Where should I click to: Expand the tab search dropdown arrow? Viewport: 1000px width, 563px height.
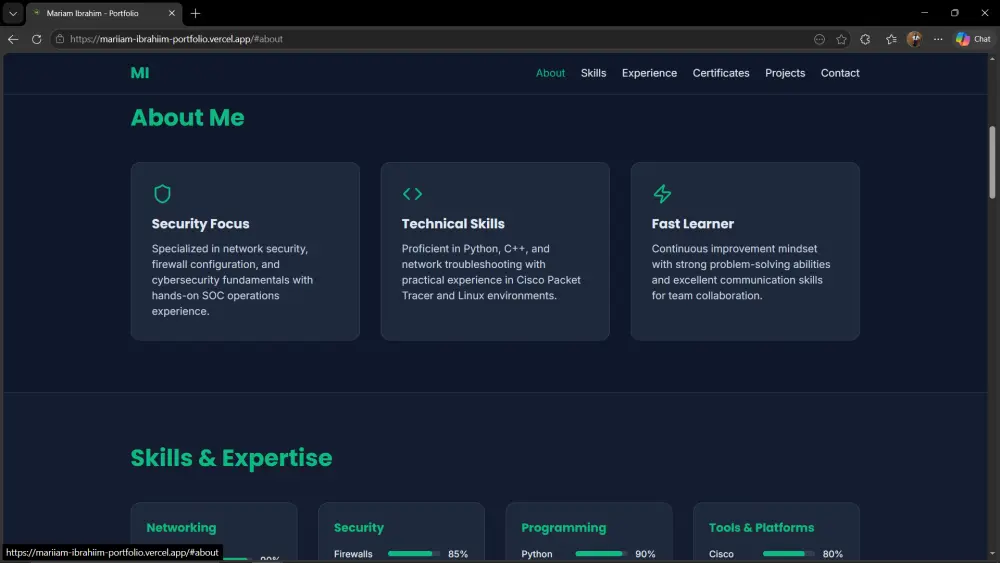13,13
